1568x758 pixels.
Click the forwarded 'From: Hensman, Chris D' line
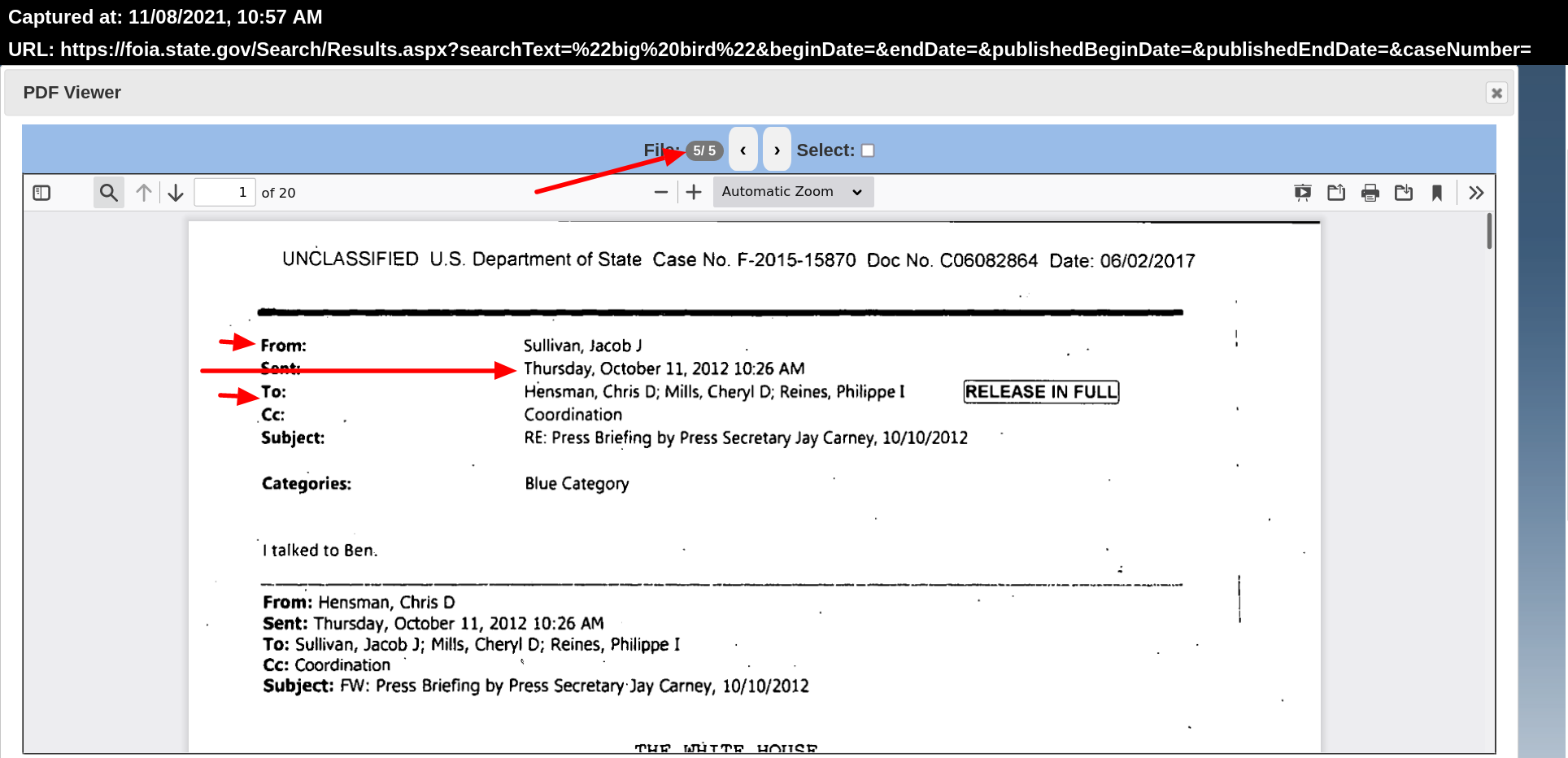tap(359, 603)
